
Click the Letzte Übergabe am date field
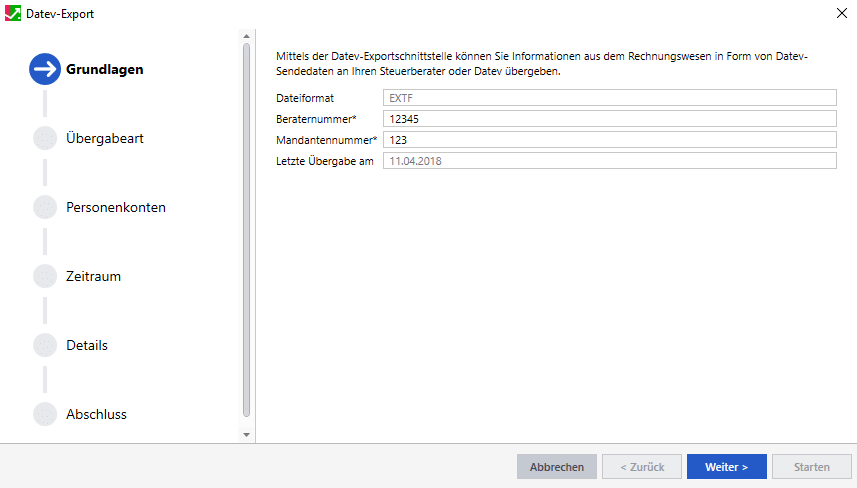pos(609,161)
